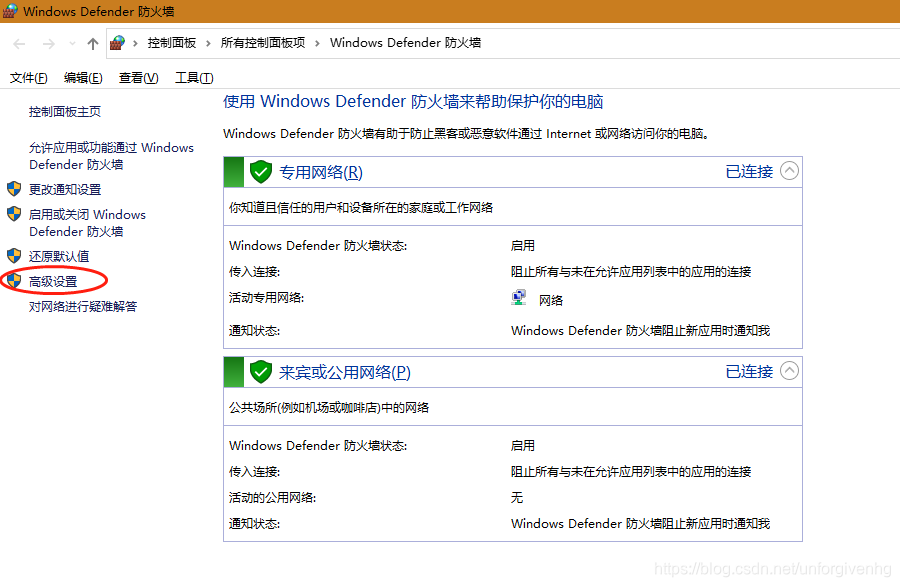Click green shield icon of 来宾或公用网络
The image size is (900, 587).
click(261, 372)
